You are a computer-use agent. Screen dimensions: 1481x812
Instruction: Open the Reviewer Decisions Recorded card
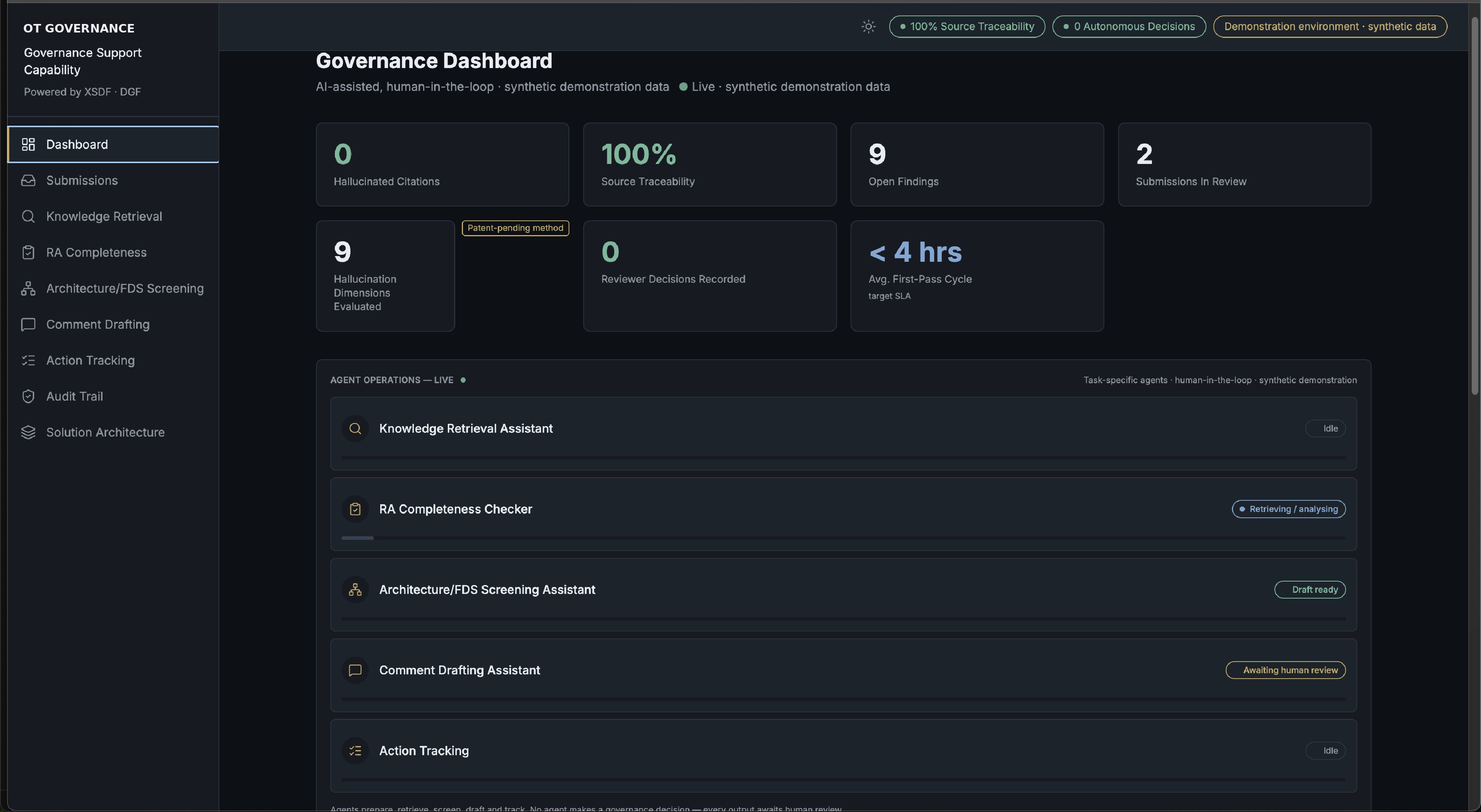coord(709,276)
